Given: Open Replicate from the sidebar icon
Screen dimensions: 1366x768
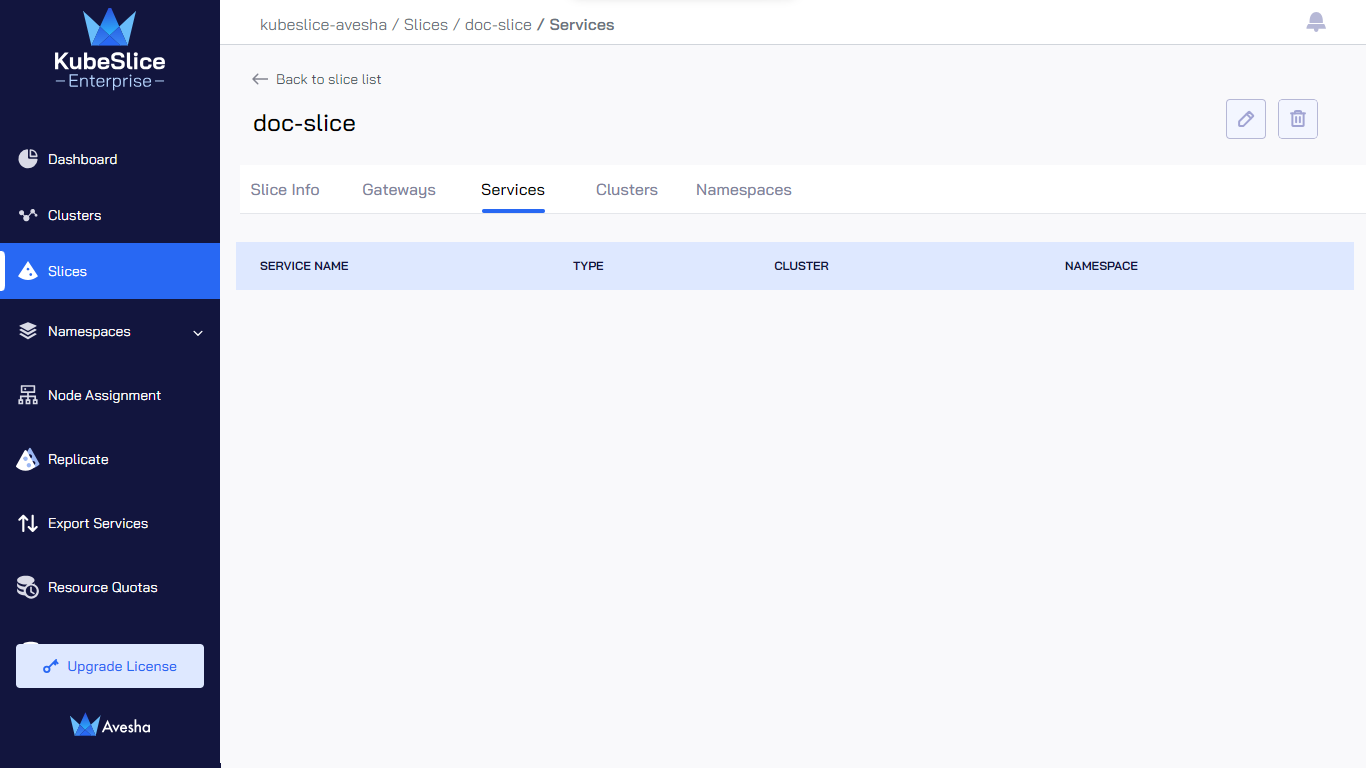Looking at the screenshot, I should tap(28, 459).
